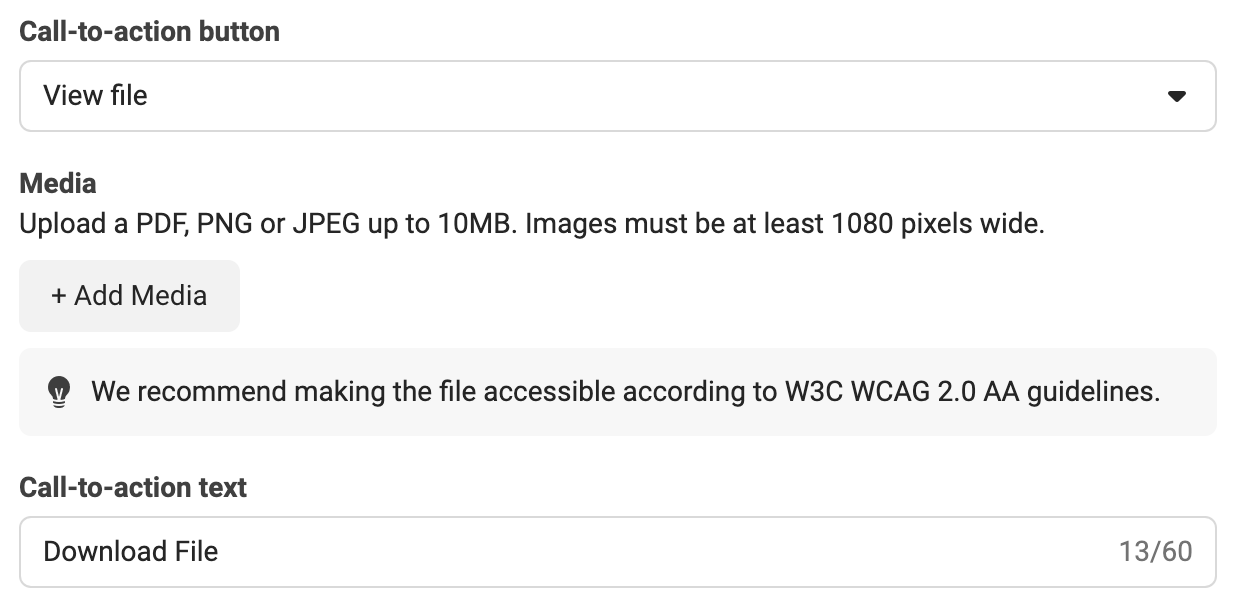Click the W3C WCAG 2.0 AA guidelines text

tap(972, 391)
